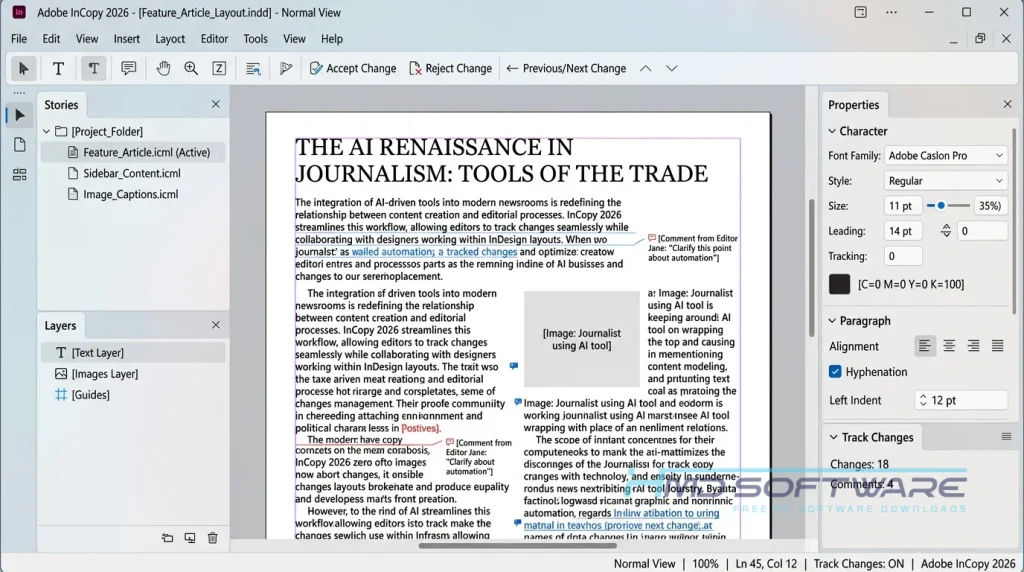
Task: Open the Edit menu
Action: point(51,39)
